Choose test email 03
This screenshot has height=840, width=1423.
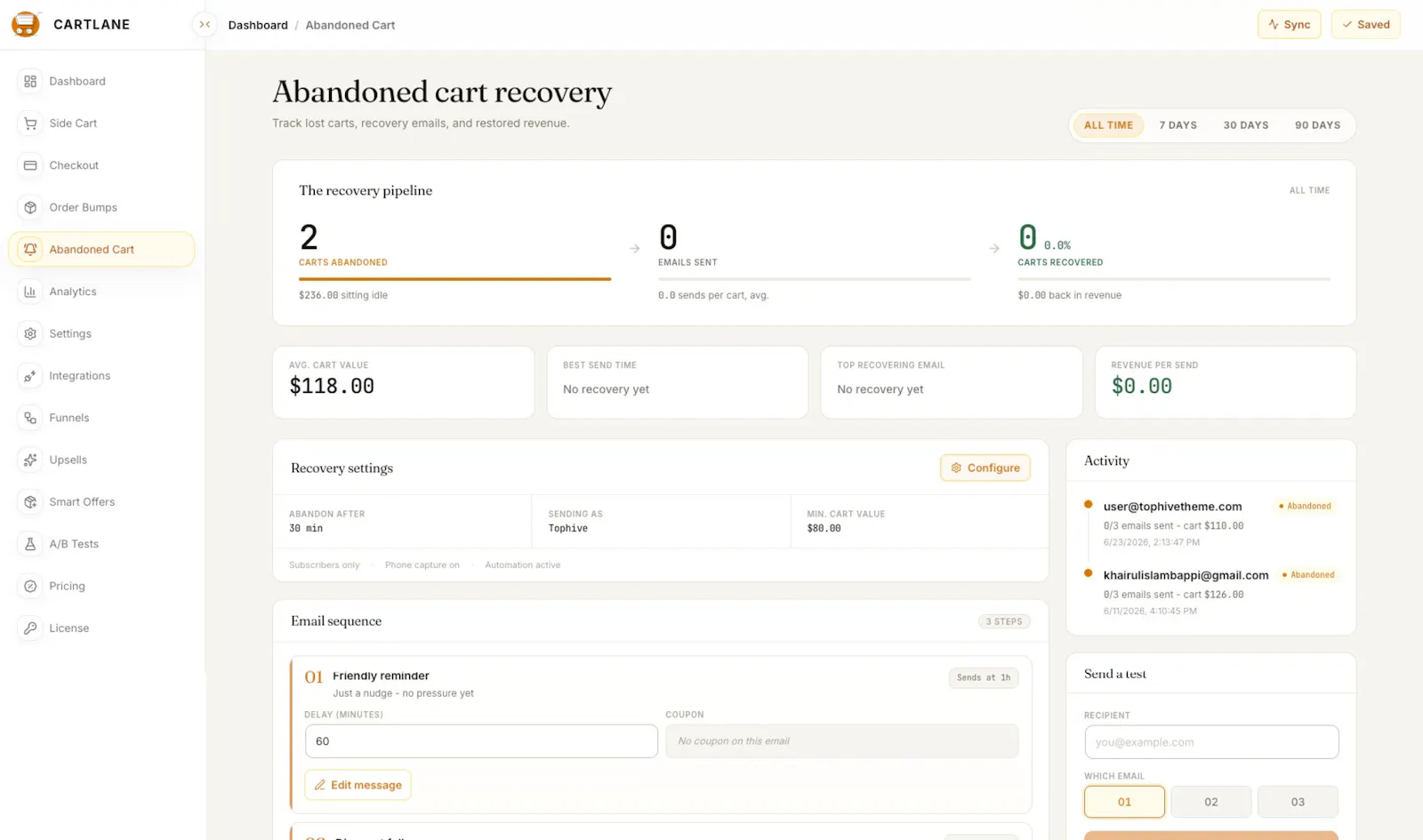[1298, 802]
